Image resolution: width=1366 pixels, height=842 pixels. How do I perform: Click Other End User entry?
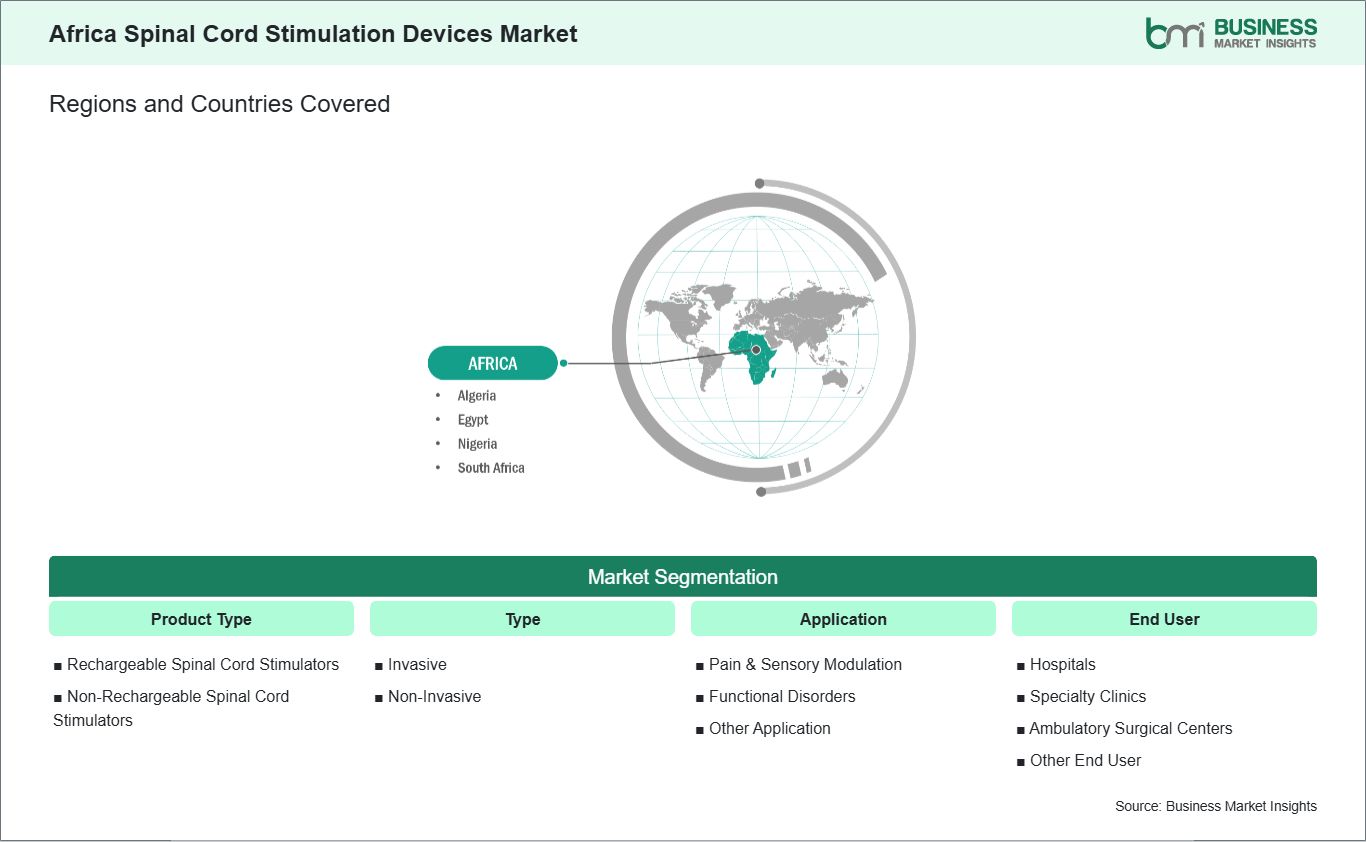point(1078,760)
